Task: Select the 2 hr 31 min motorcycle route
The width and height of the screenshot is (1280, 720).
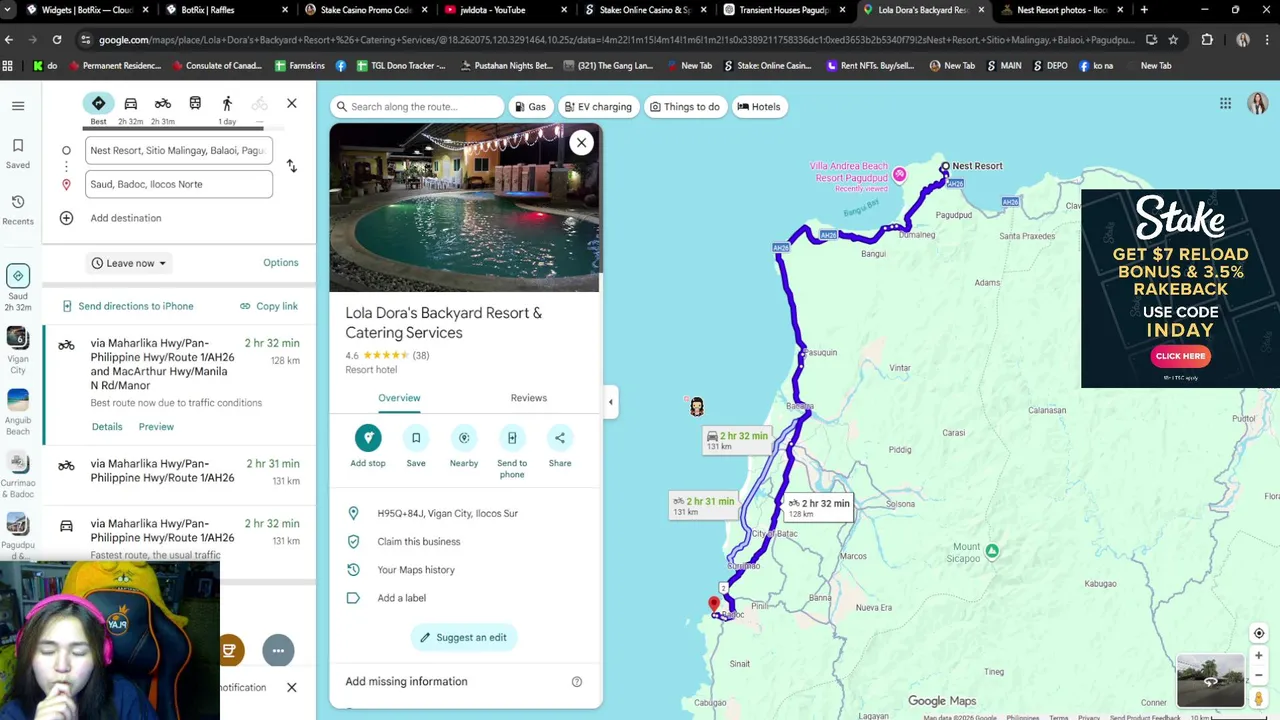Action: click(180, 472)
